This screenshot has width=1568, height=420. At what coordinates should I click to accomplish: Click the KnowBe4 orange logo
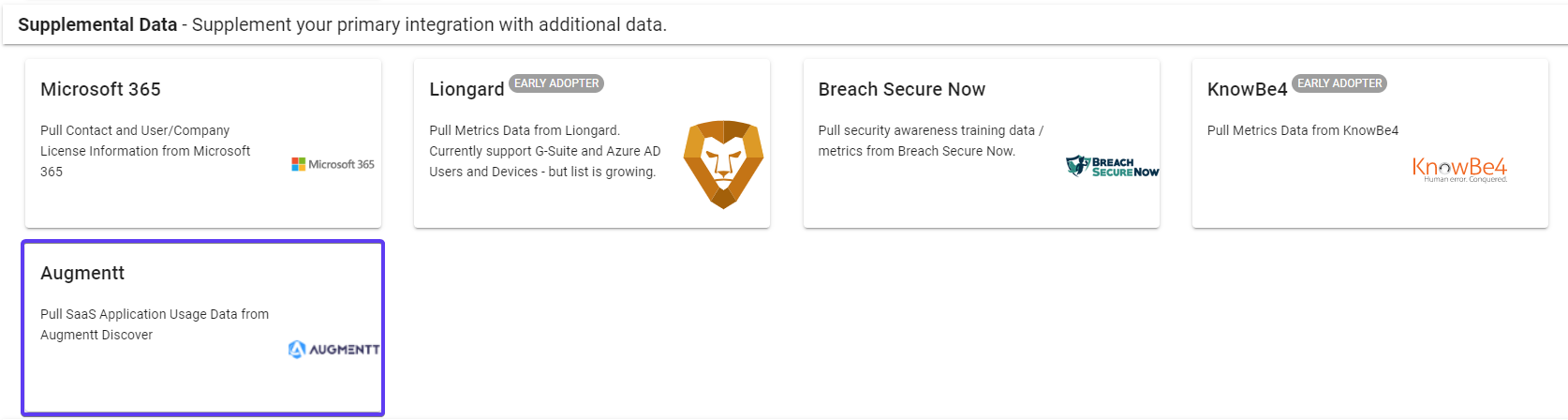[x=1459, y=169]
